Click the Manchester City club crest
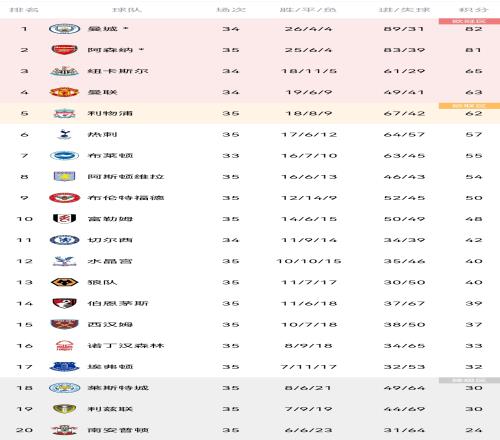 [x=64, y=29]
